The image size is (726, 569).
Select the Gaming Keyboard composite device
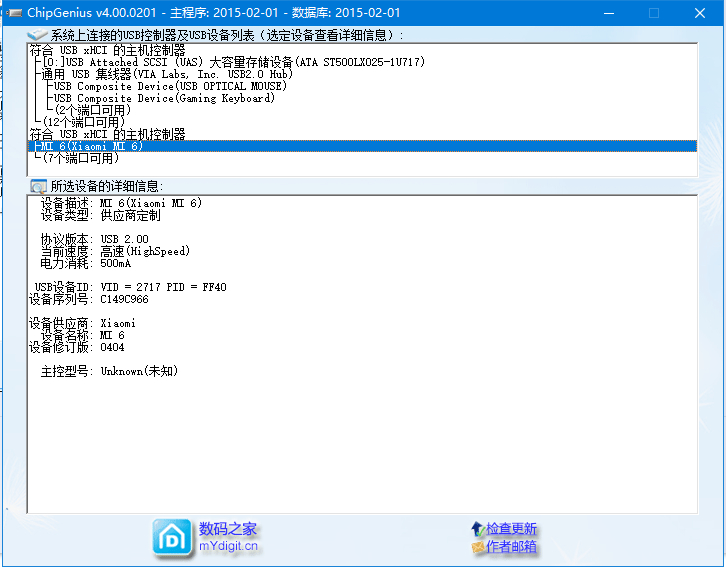[164, 98]
